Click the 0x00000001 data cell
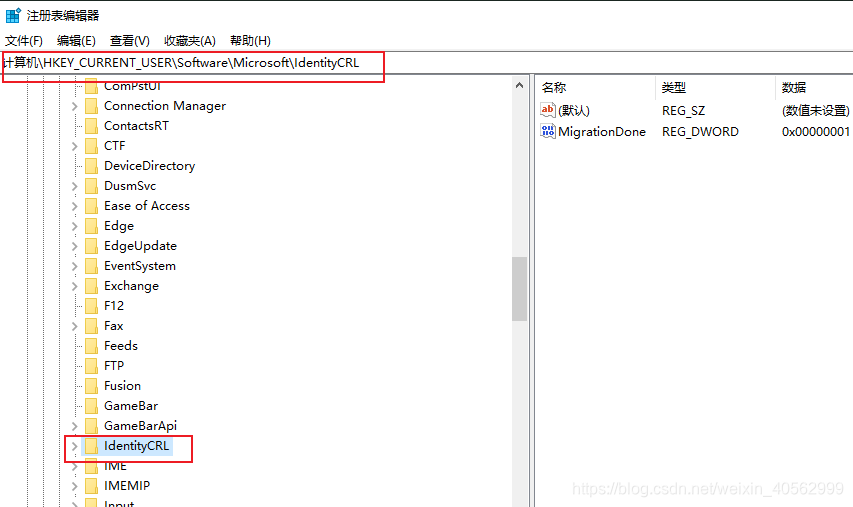The image size is (853, 507). click(815, 132)
